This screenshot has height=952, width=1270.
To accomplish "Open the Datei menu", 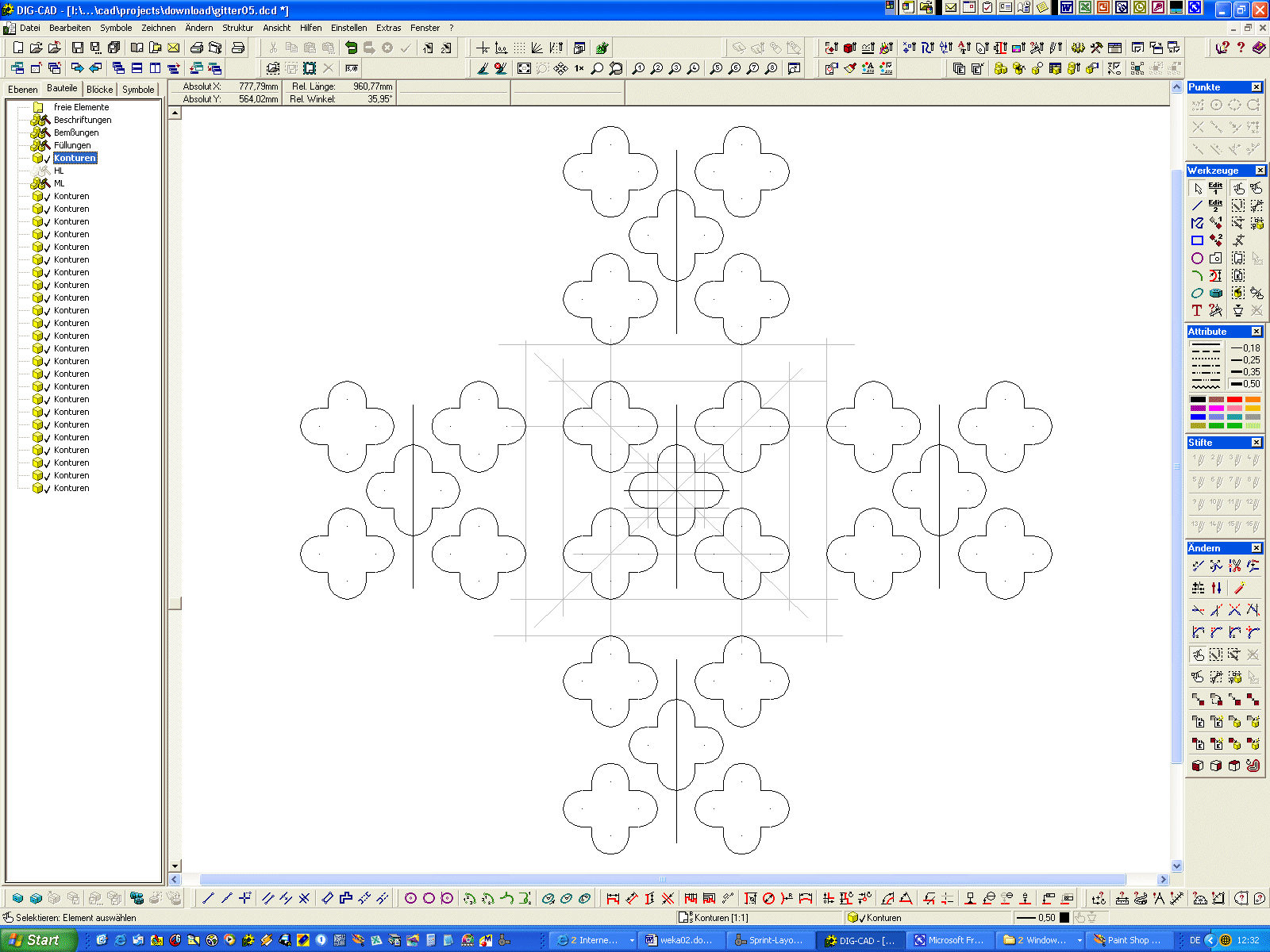I will tap(30, 28).
